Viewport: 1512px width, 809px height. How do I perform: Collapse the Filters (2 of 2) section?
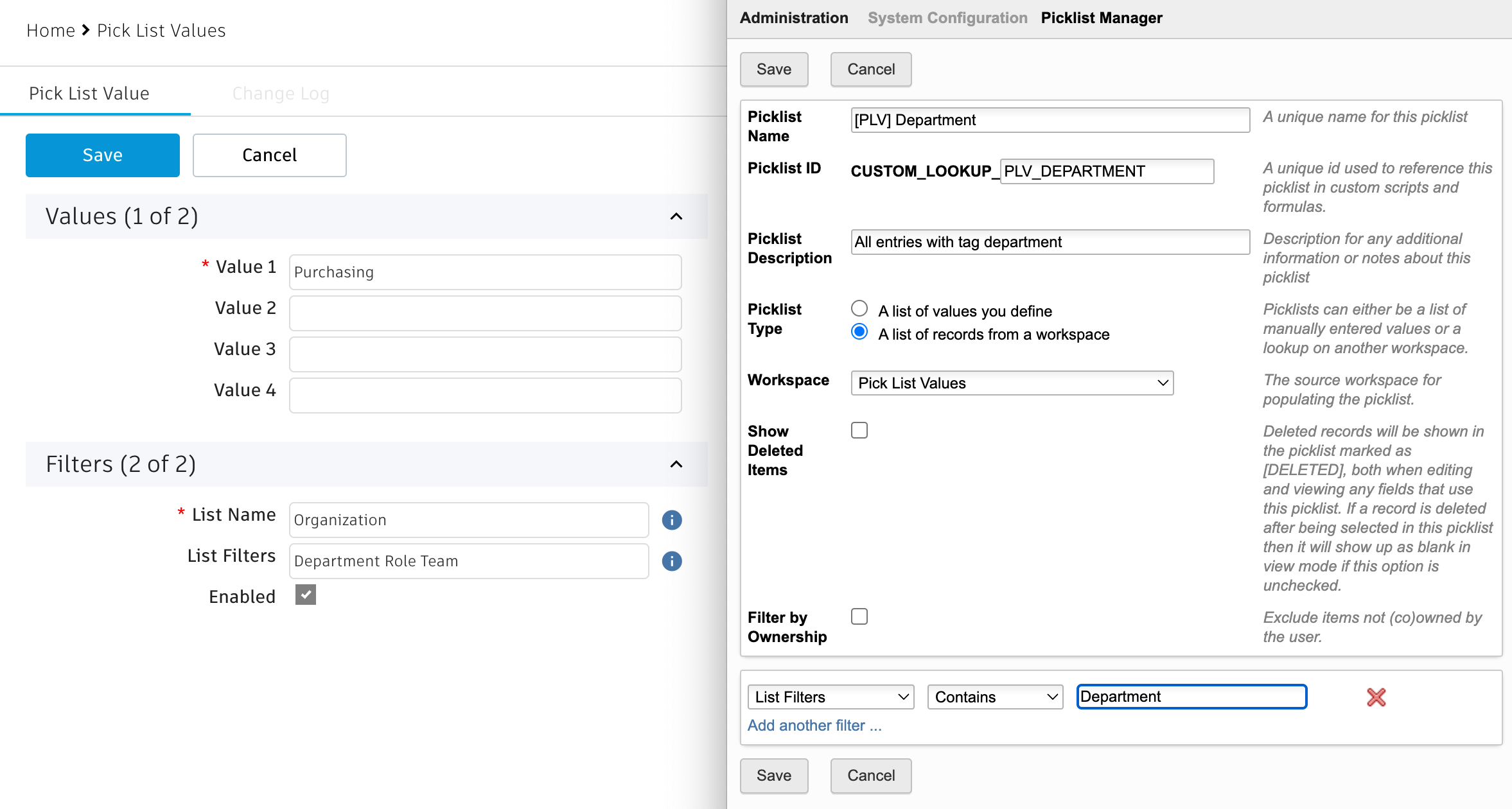tap(676, 464)
